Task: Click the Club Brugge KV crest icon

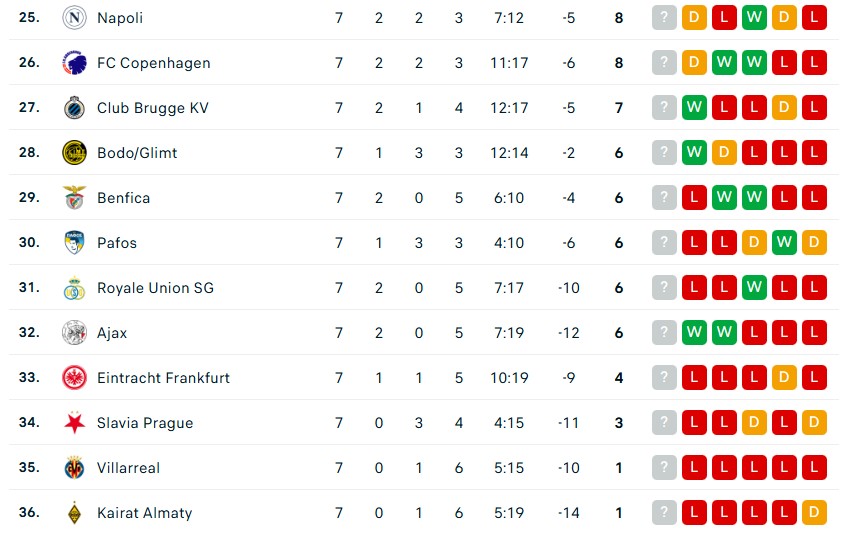Action: (x=74, y=108)
